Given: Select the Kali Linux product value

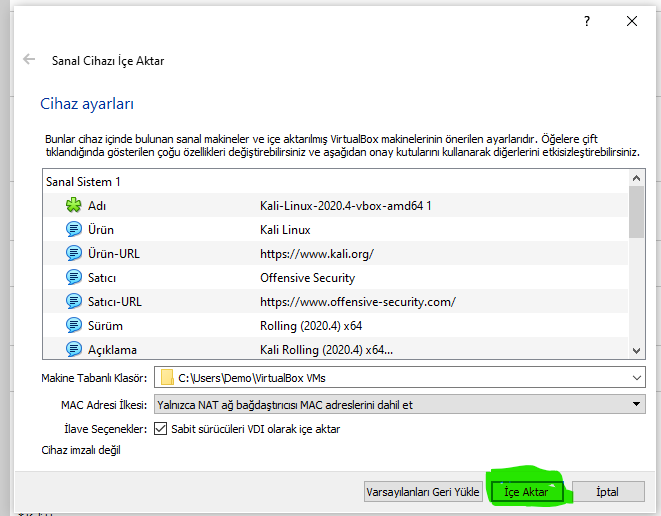Looking at the screenshot, I should pos(285,229).
